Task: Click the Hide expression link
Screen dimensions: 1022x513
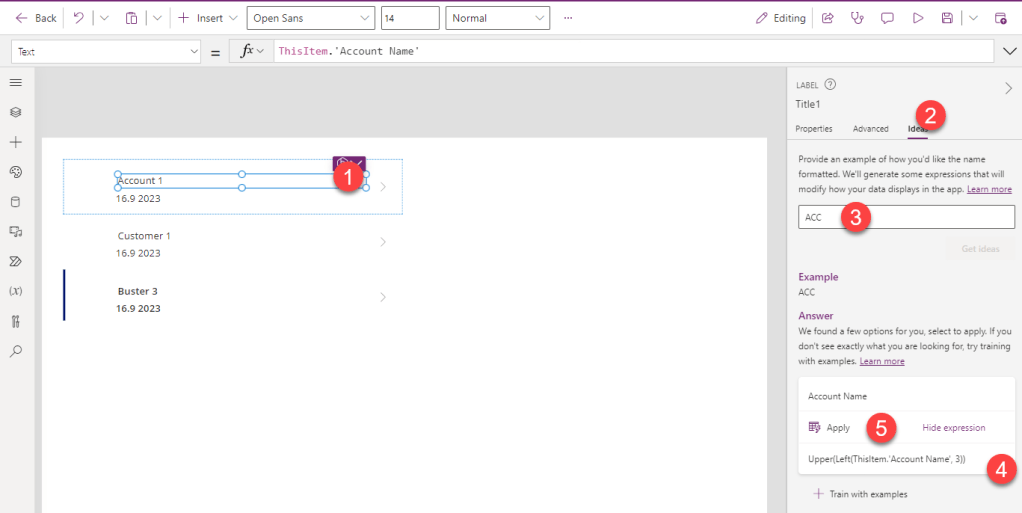Action: 953,428
